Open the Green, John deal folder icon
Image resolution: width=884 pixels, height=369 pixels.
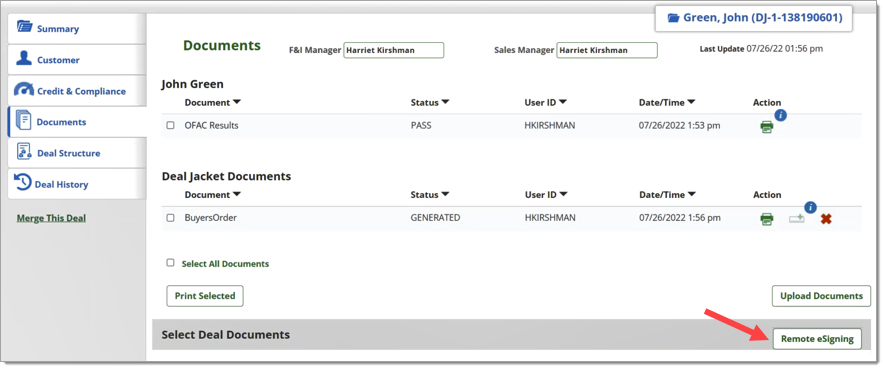[x=673, y=18]
